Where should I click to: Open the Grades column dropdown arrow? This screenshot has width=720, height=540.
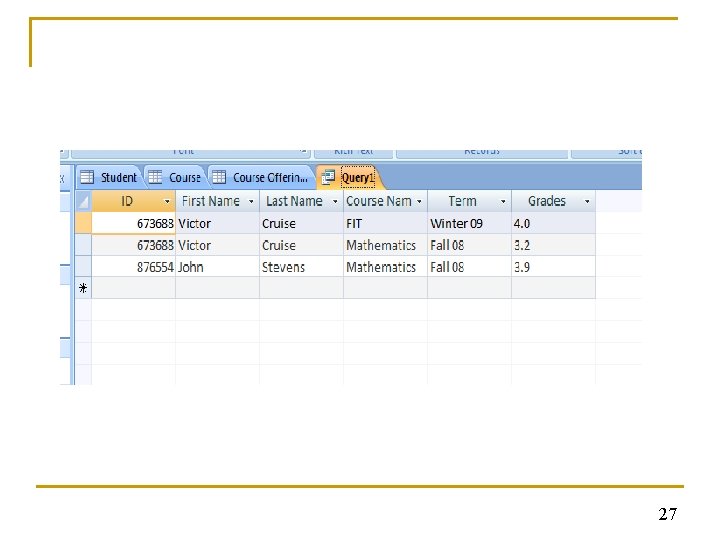[587, 202]
